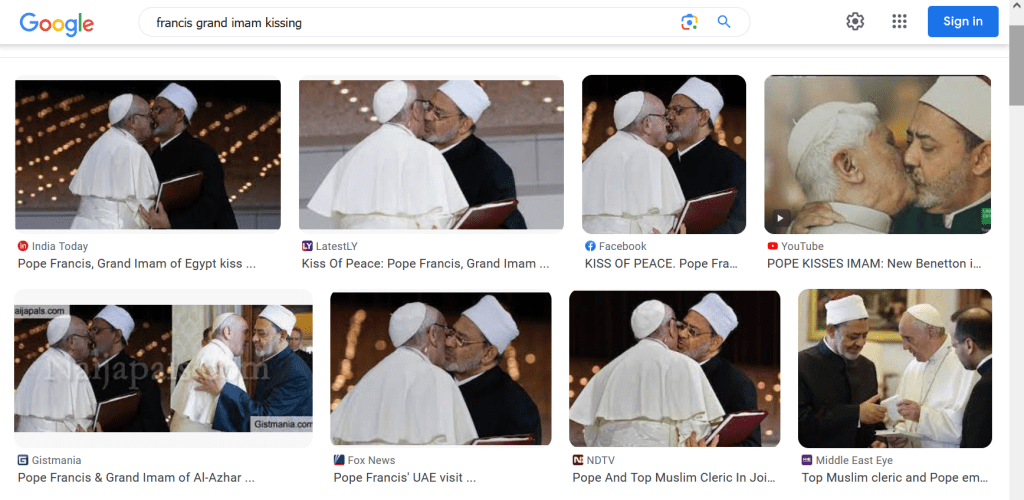Screen dimensions: 1024x500
Task: Open the Google apps grid
Action: click(899, 22)
